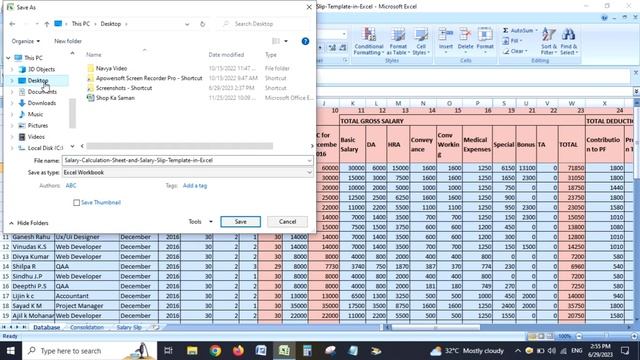Viewport: 640px width, 360px height.
Task: Collapse the This PC tree node
Action: point(8,58)
